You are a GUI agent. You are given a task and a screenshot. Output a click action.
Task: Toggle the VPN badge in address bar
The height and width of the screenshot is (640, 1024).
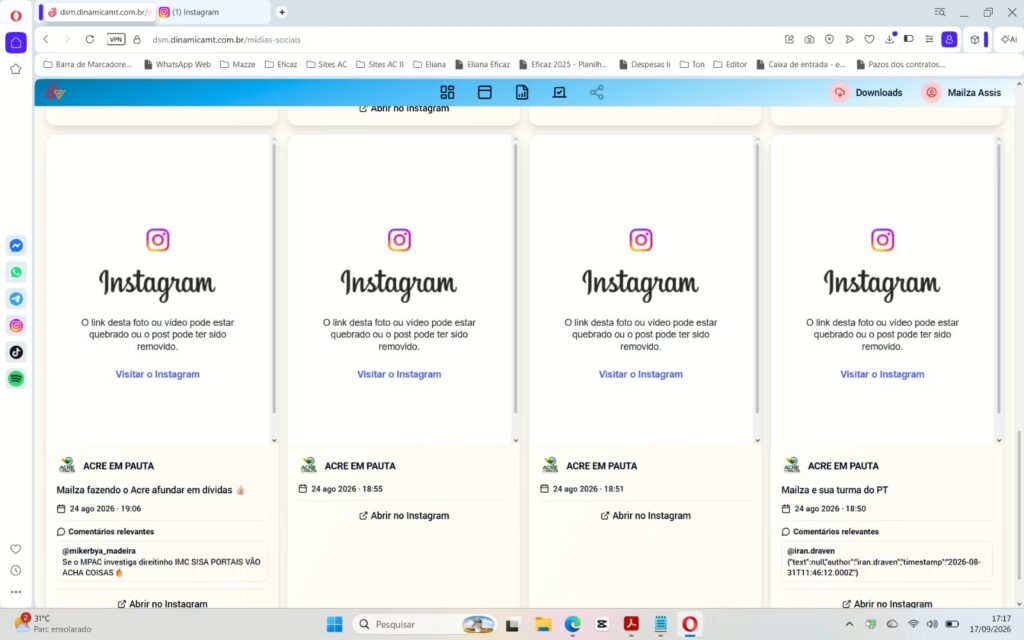point(116,39)
